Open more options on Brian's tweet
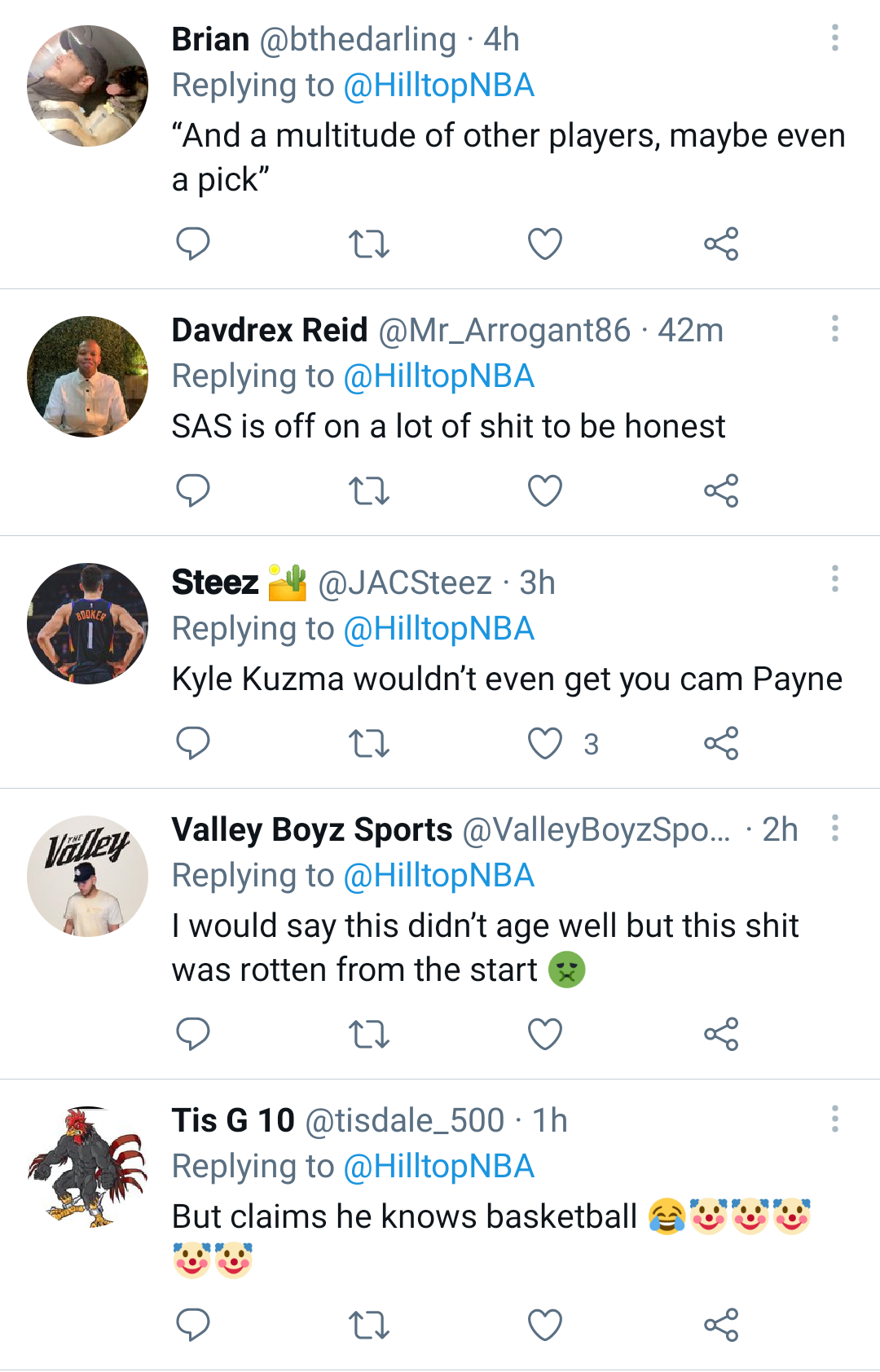Image resolution: width=880 pixels, height=1372 pixels. click(835, 38)
